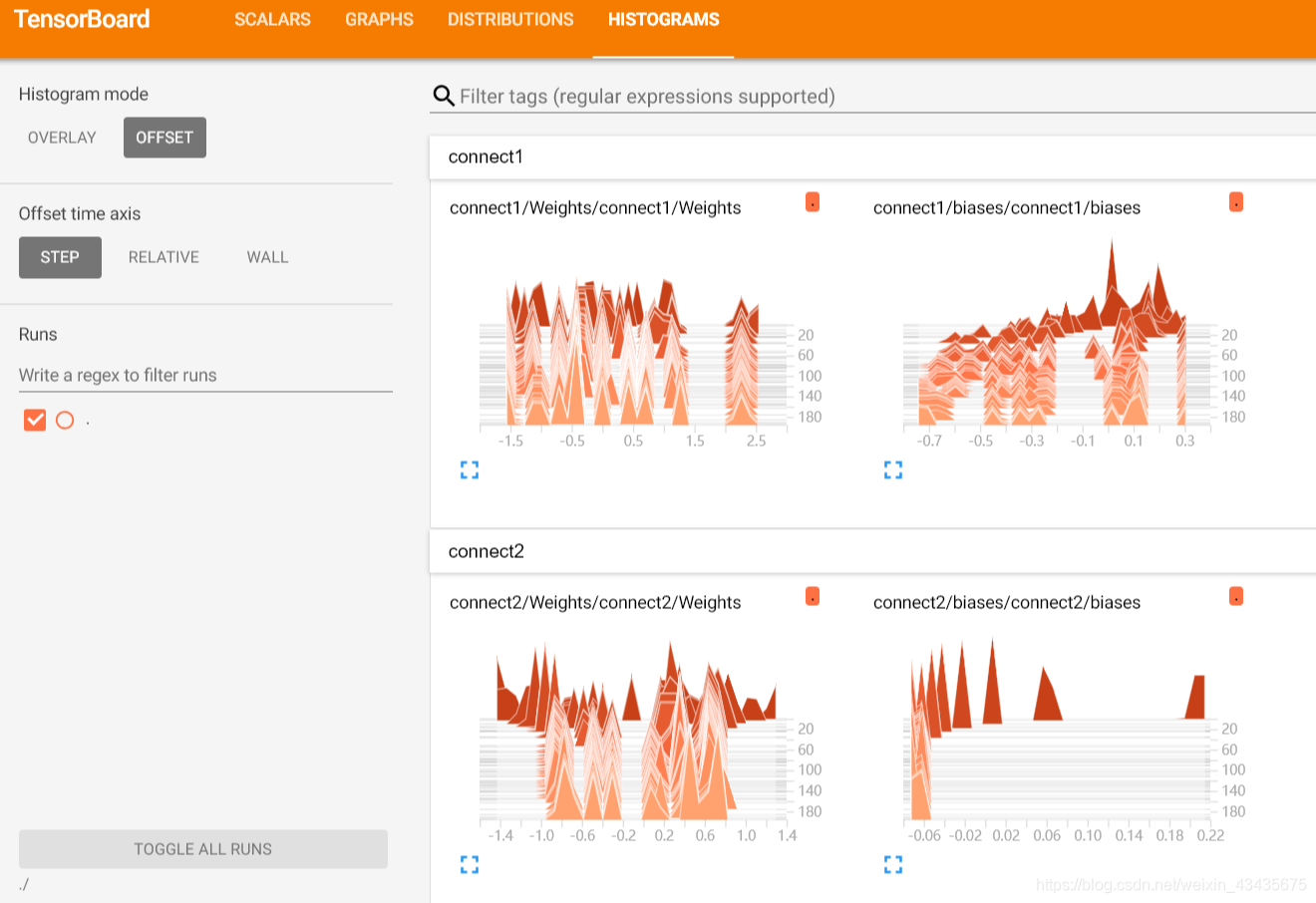The image size is (1316, 903).
Task: Click the connect2/Weights histogram chart
Action: [x=638, y=738]
